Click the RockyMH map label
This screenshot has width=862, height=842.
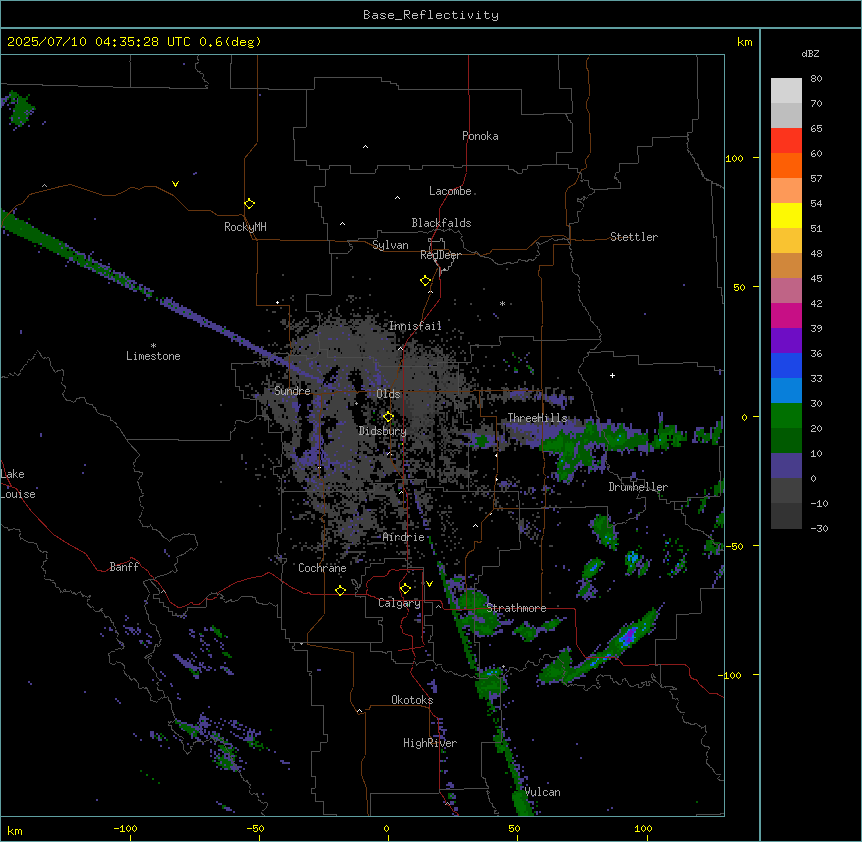[x=245, y=227]
